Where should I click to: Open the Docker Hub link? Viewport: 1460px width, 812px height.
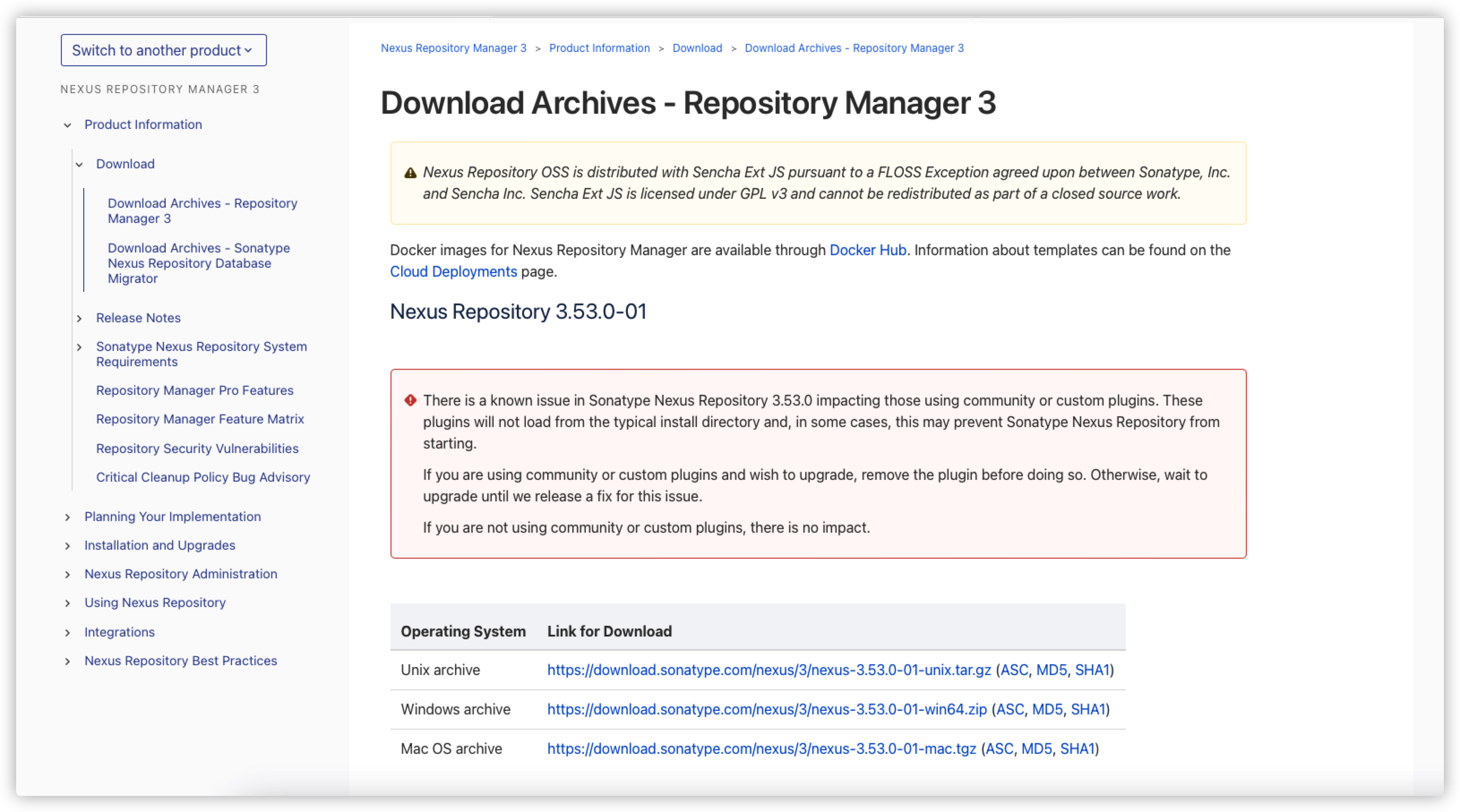[x=868, y=250]
